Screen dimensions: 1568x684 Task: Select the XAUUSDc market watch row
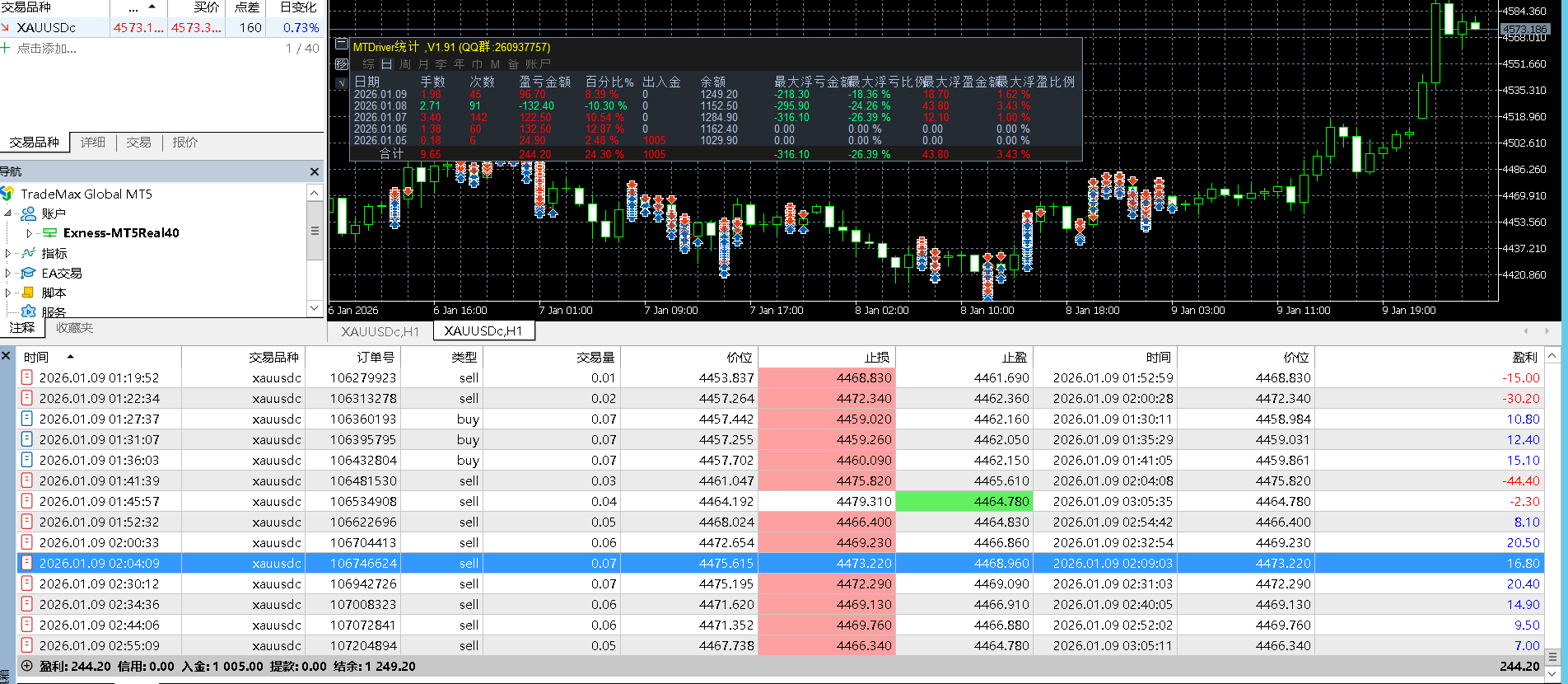(163, 27)
